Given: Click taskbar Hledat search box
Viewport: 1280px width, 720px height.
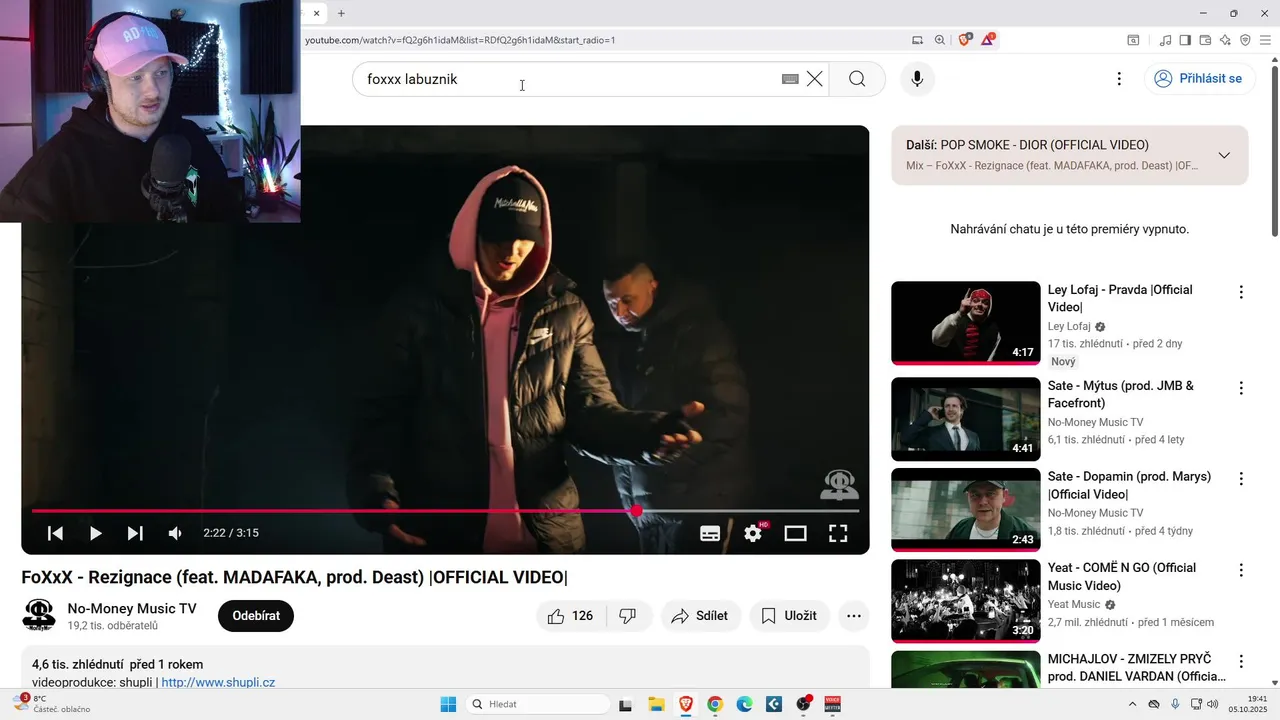Looking at the screenshot, I should coord(539,704).
